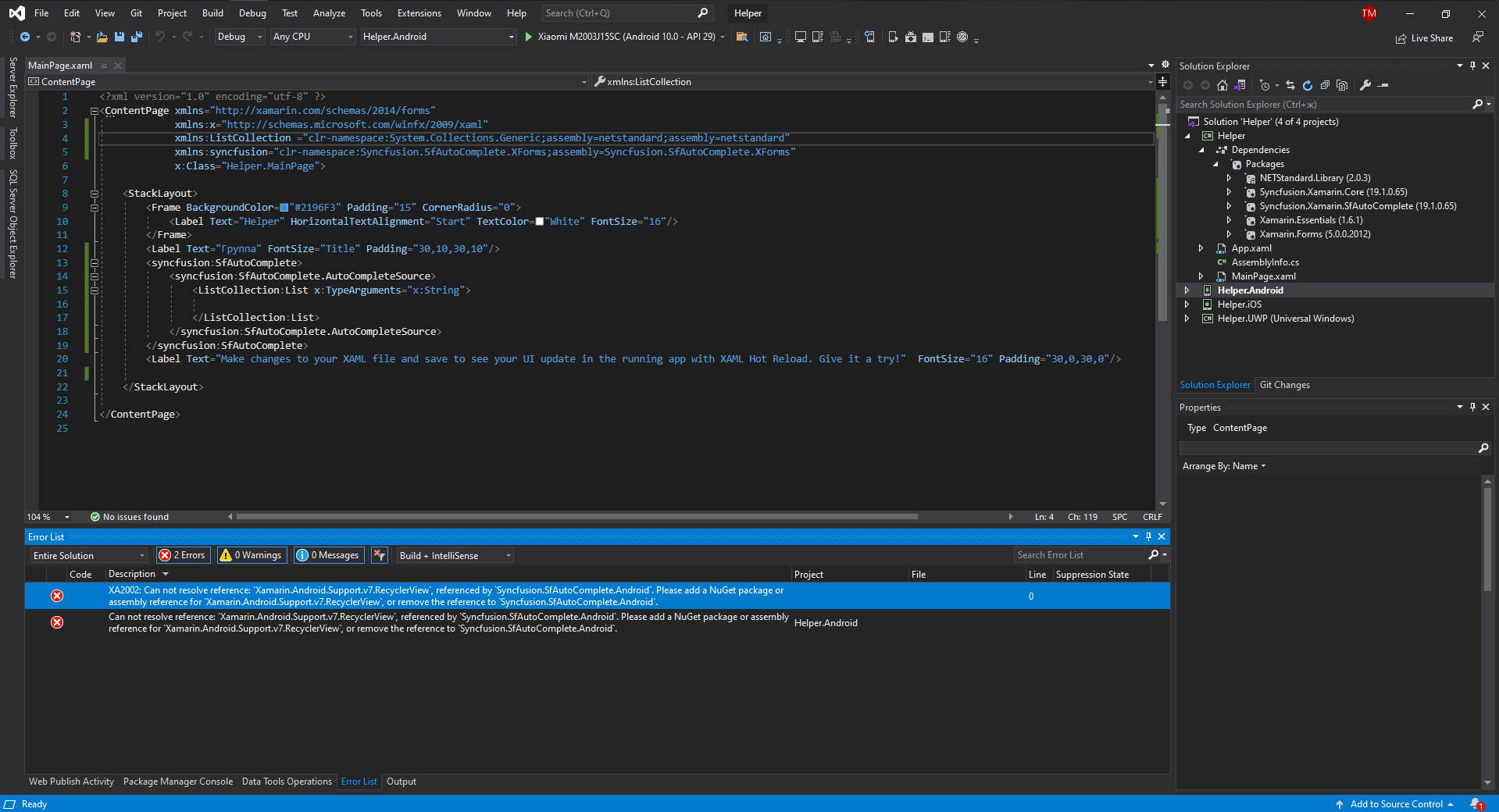Click the Open File folder icon
This screenshot has height=812, width=1499.
click(x=102, y=37)
